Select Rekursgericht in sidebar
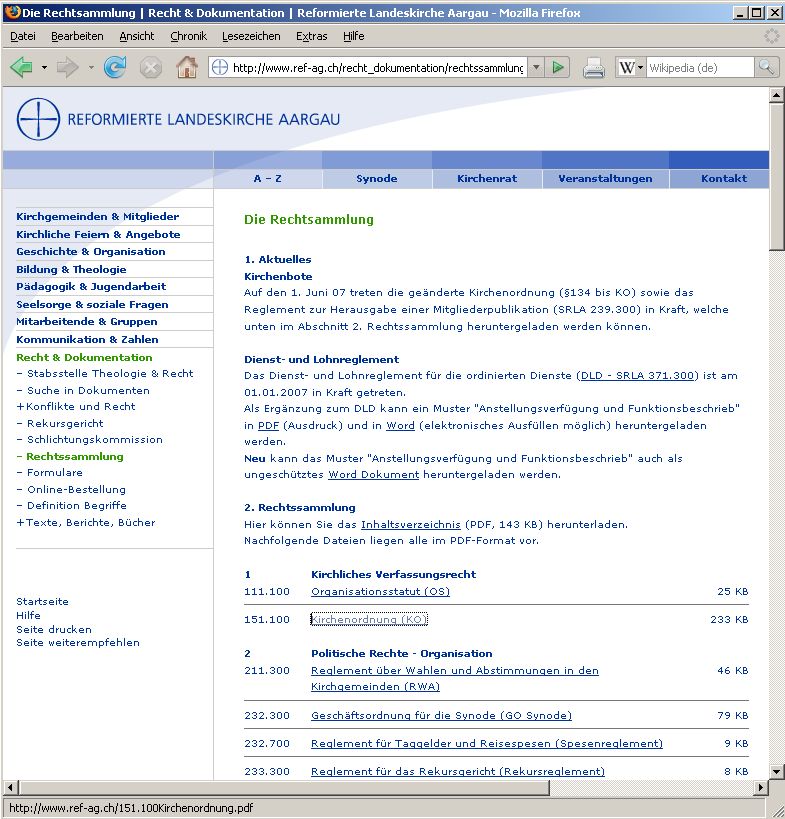Viewport: 785px width, 819px height. pyautogui.click(x=65, y=423)
